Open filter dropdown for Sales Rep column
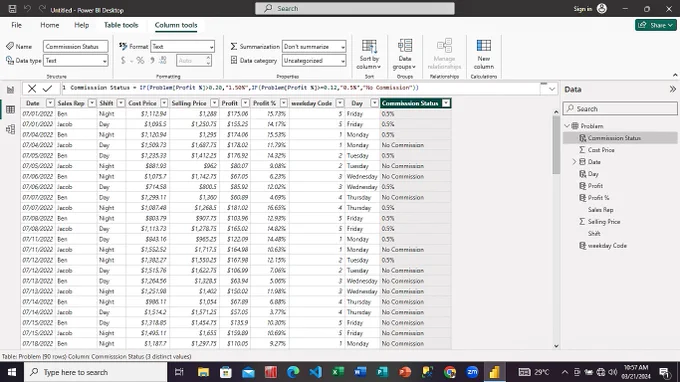Viewport: 680px width, 382px height. click(x=92, y=103)
